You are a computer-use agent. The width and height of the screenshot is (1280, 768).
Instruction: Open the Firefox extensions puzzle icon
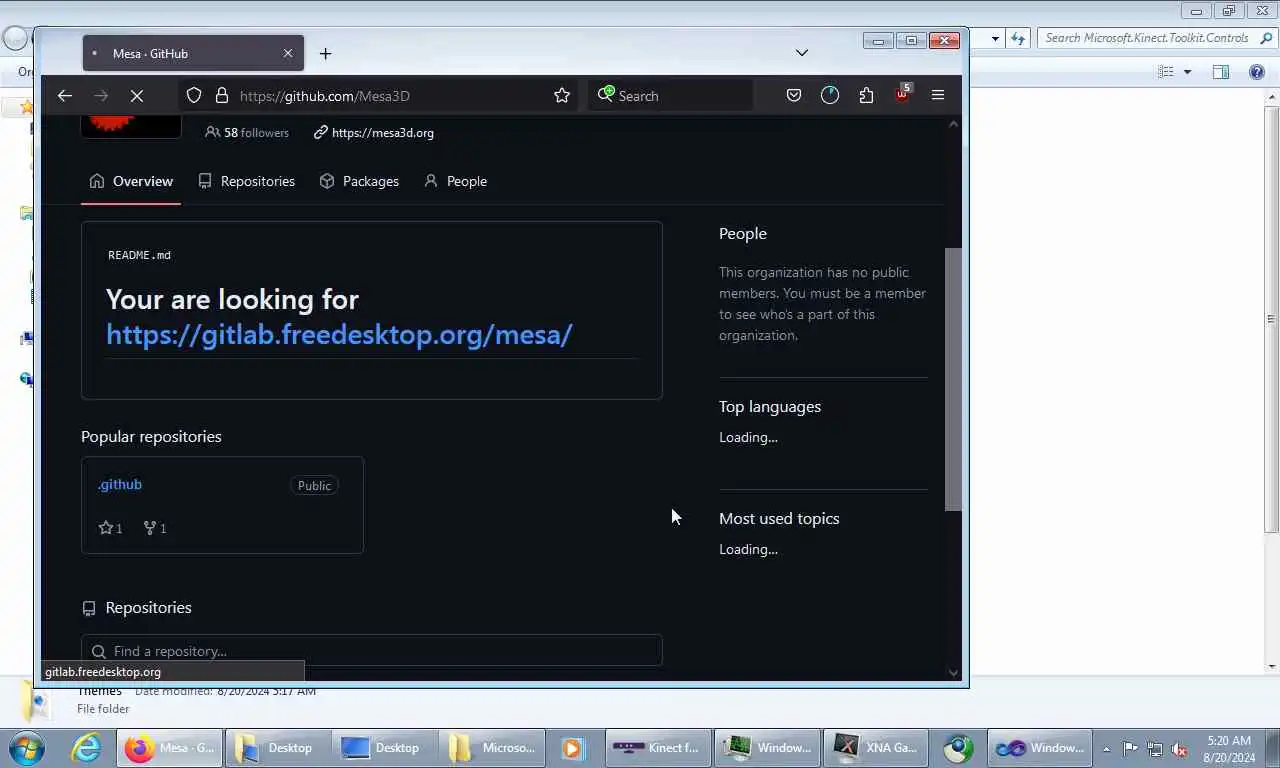pos(866,96)
